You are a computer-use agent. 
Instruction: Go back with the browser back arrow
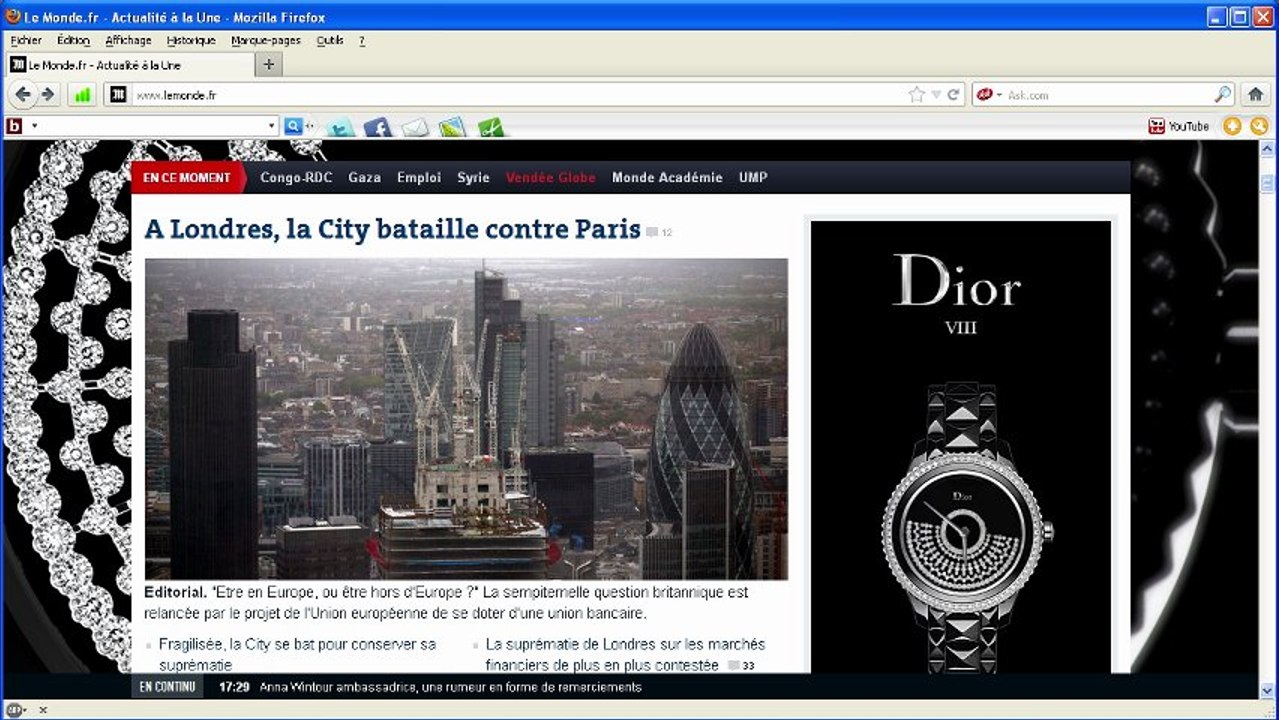tap(23, 95)
